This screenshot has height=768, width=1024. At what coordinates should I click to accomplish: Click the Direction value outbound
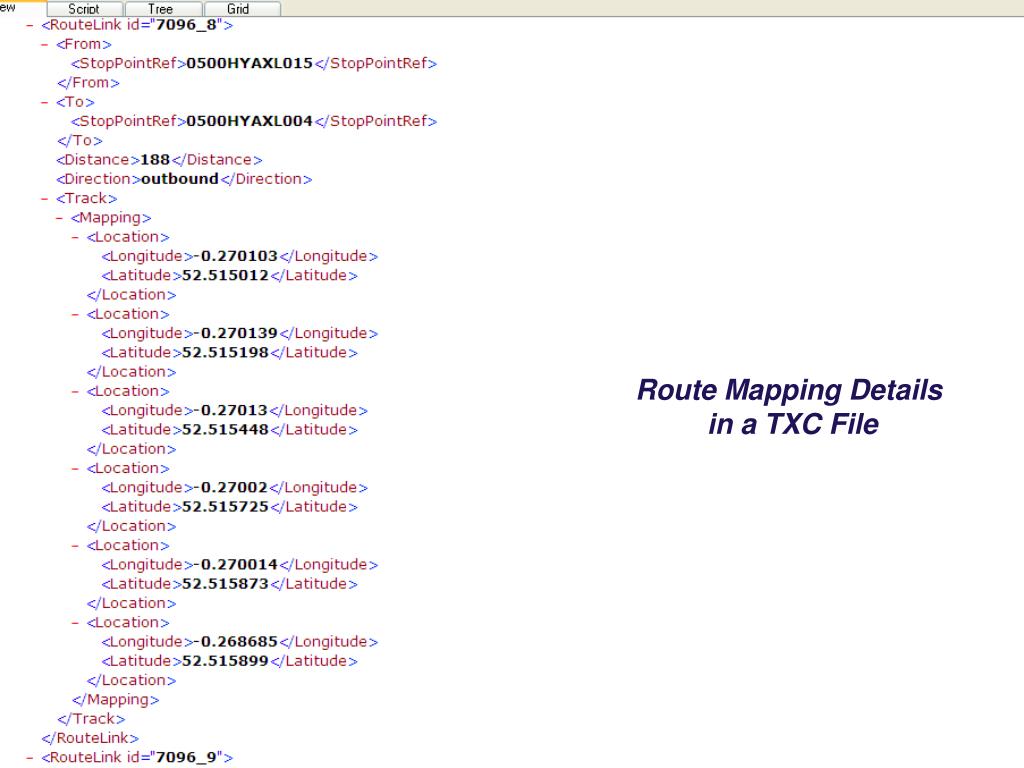point(180,179)
